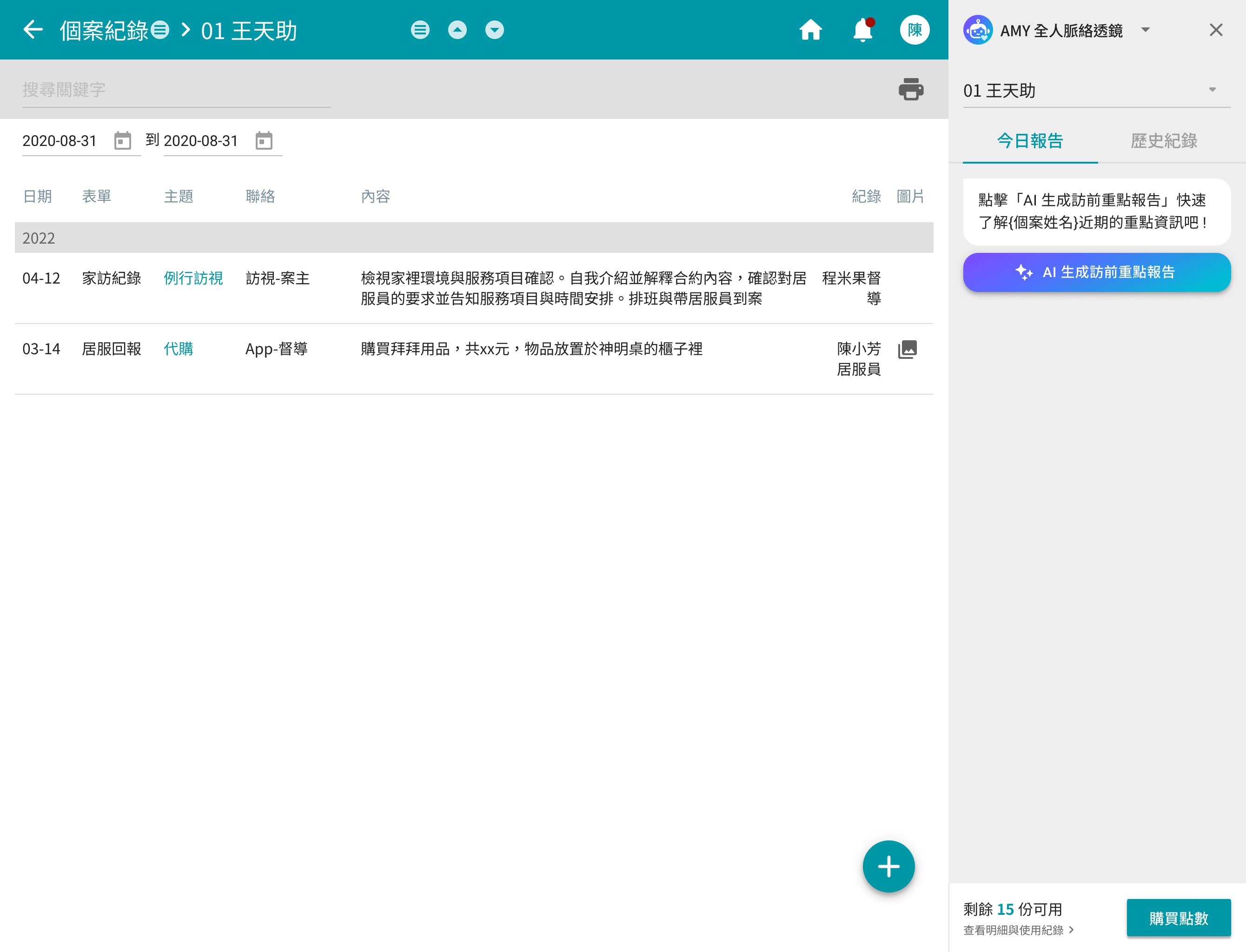Close the AMY side panel
Viewport: 1246px width, 952px height.
tap(1216, 29)
